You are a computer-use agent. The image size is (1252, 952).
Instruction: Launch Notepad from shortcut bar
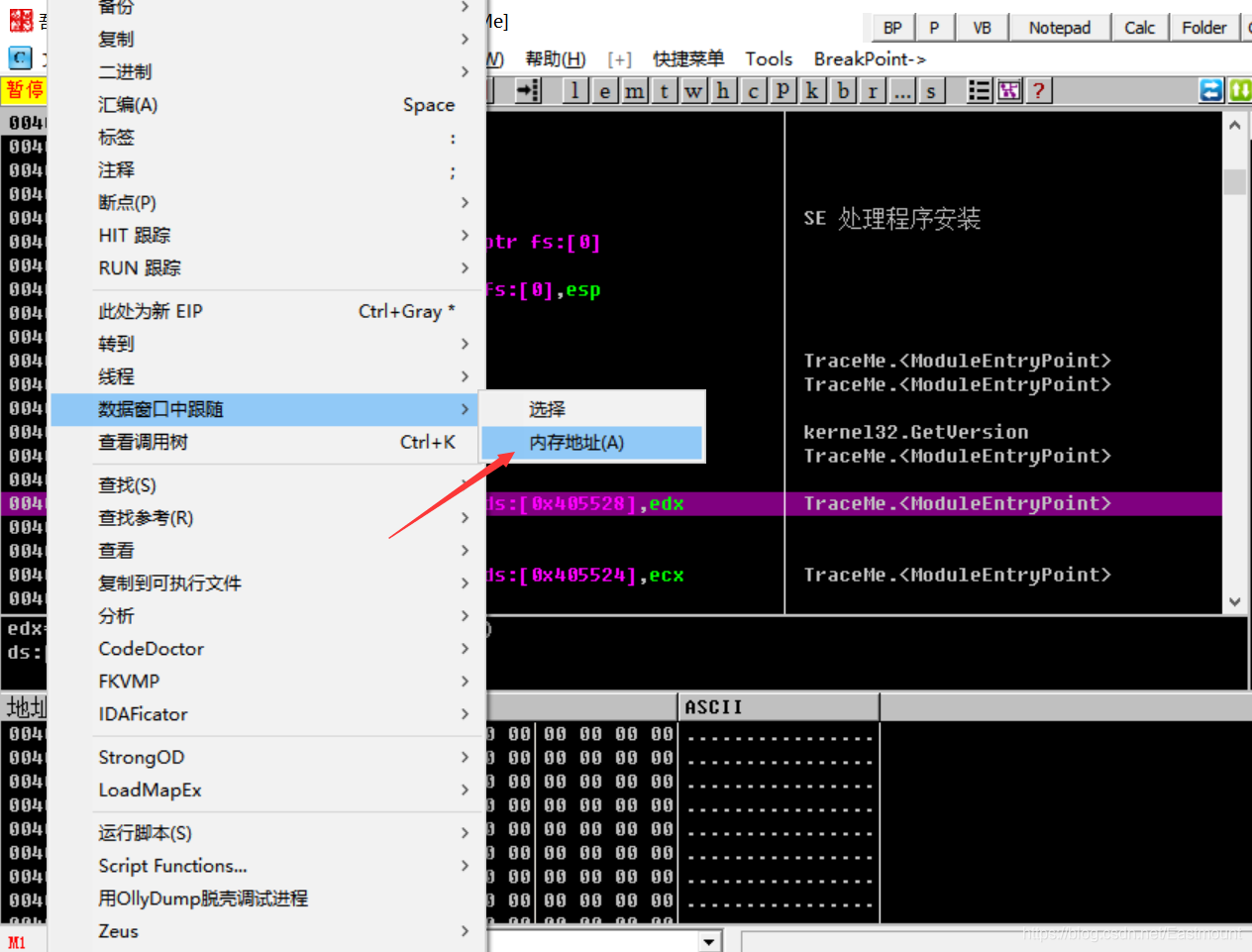[x=1060, y=28]
